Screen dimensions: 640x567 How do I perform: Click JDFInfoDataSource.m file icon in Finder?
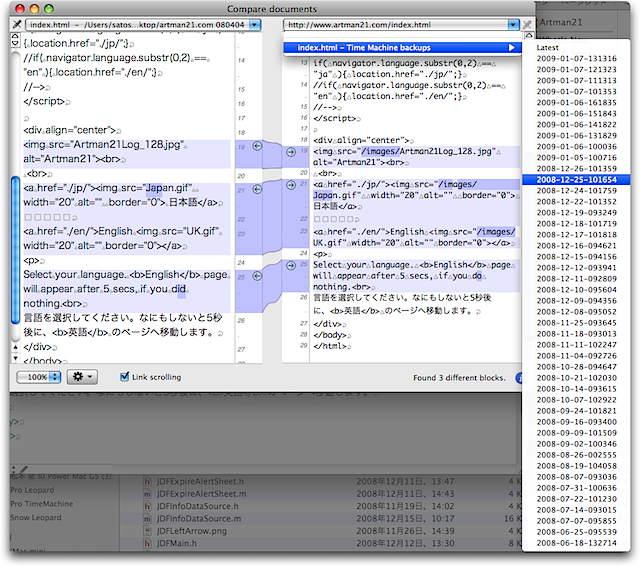147,518
